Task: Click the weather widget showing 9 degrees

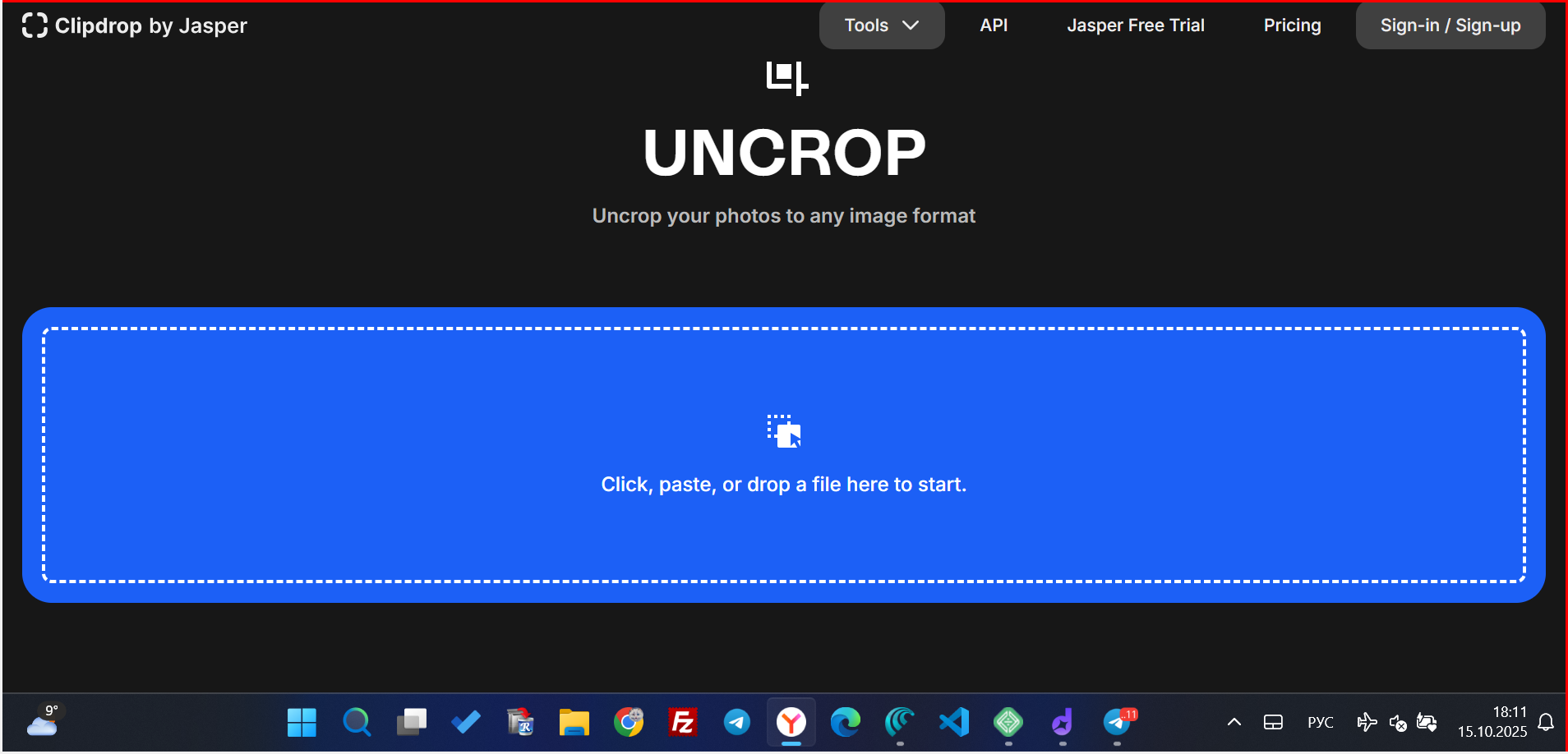Action: click(x=43, y=722)
